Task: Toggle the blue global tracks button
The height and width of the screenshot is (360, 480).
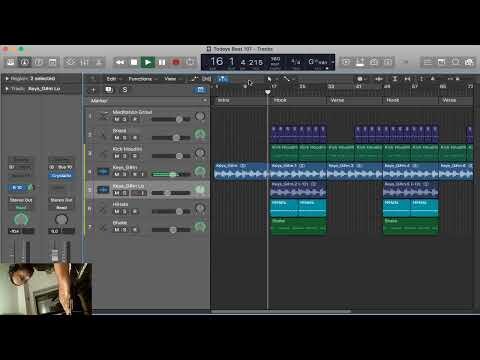Action: click(201, 90)
